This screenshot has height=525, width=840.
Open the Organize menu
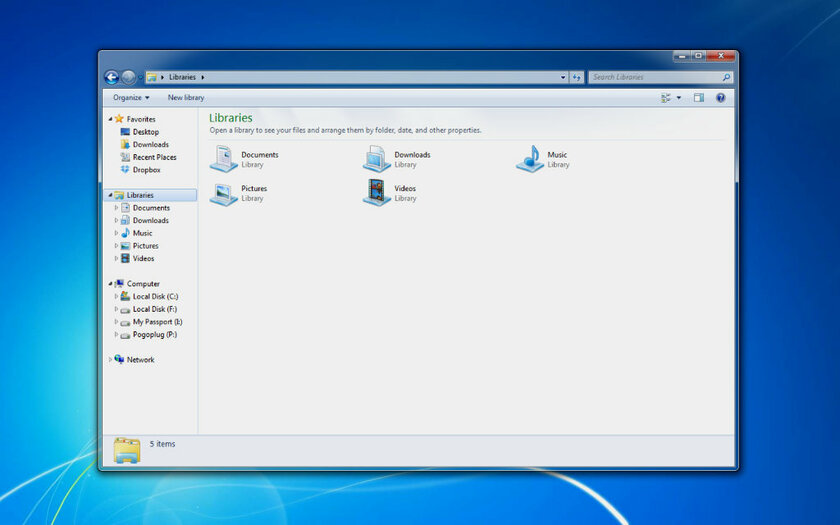[x=131, y=98]
